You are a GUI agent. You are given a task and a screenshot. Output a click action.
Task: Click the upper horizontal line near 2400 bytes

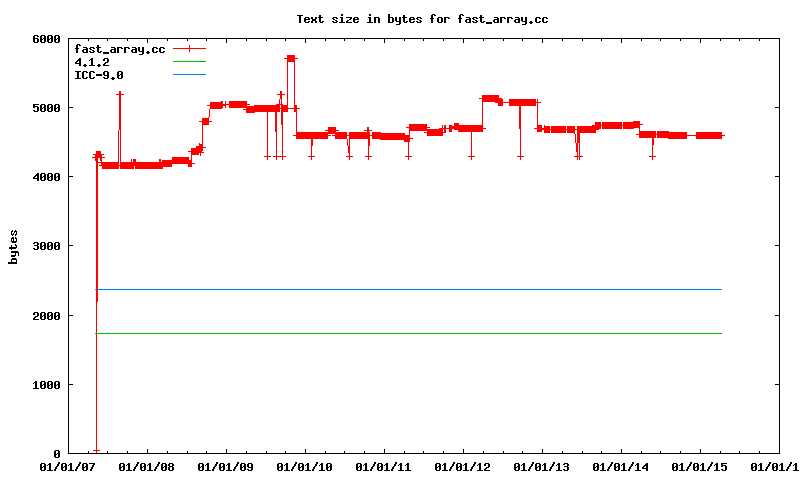(x=400, y=289)
